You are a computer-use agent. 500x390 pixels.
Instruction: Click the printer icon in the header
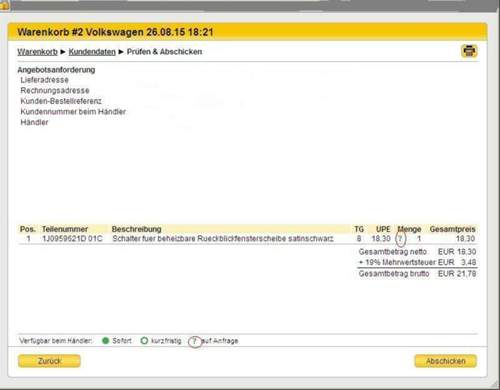469,51
